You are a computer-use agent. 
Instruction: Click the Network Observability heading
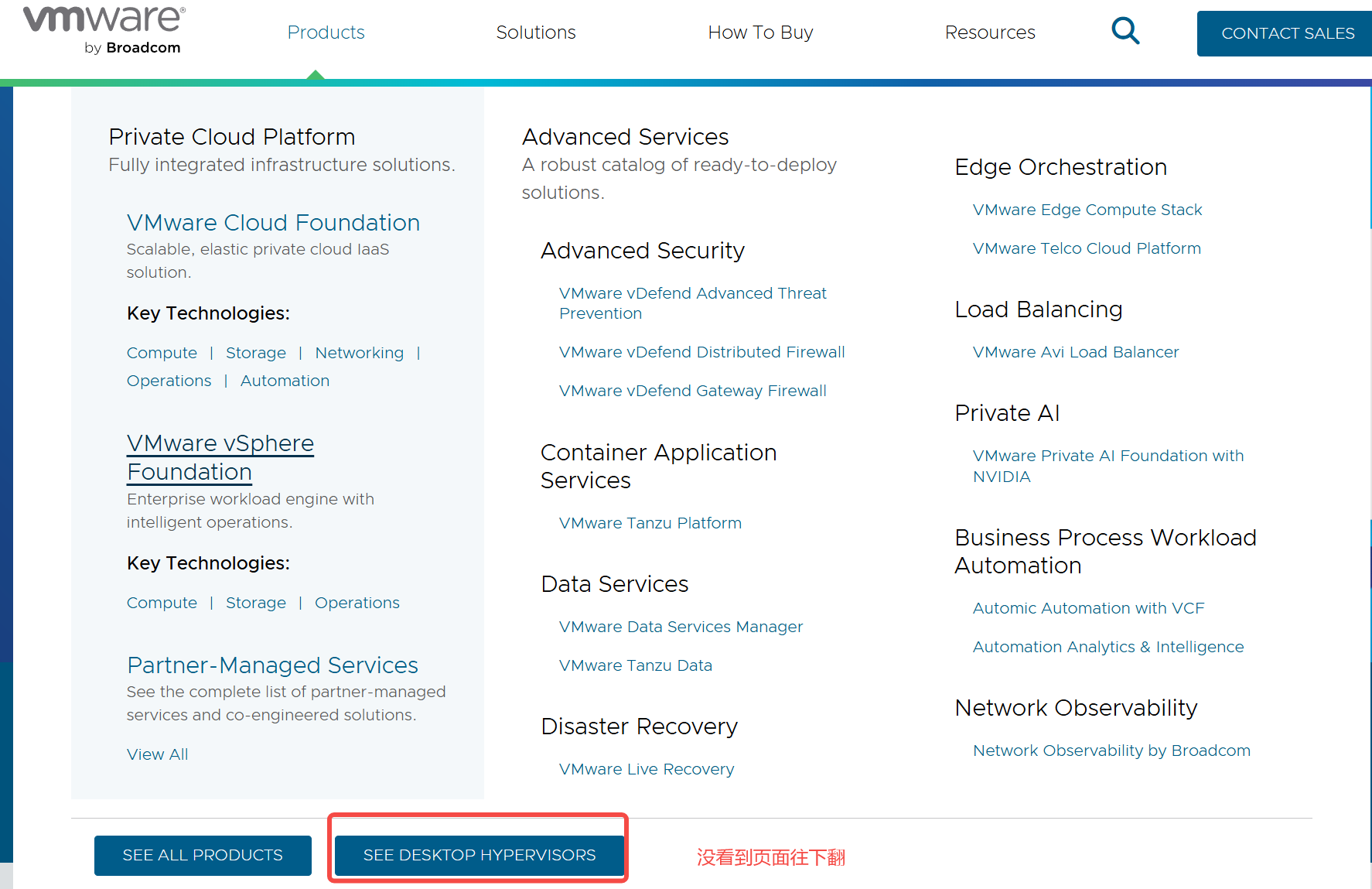tap(1077, 708)
